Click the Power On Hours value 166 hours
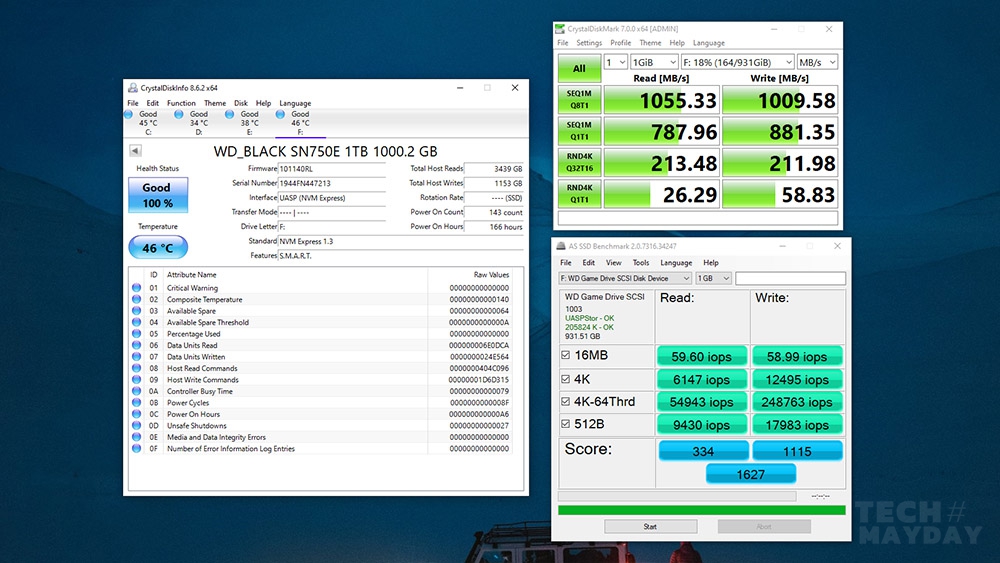 pyautogui.click(x=494, y=226)
